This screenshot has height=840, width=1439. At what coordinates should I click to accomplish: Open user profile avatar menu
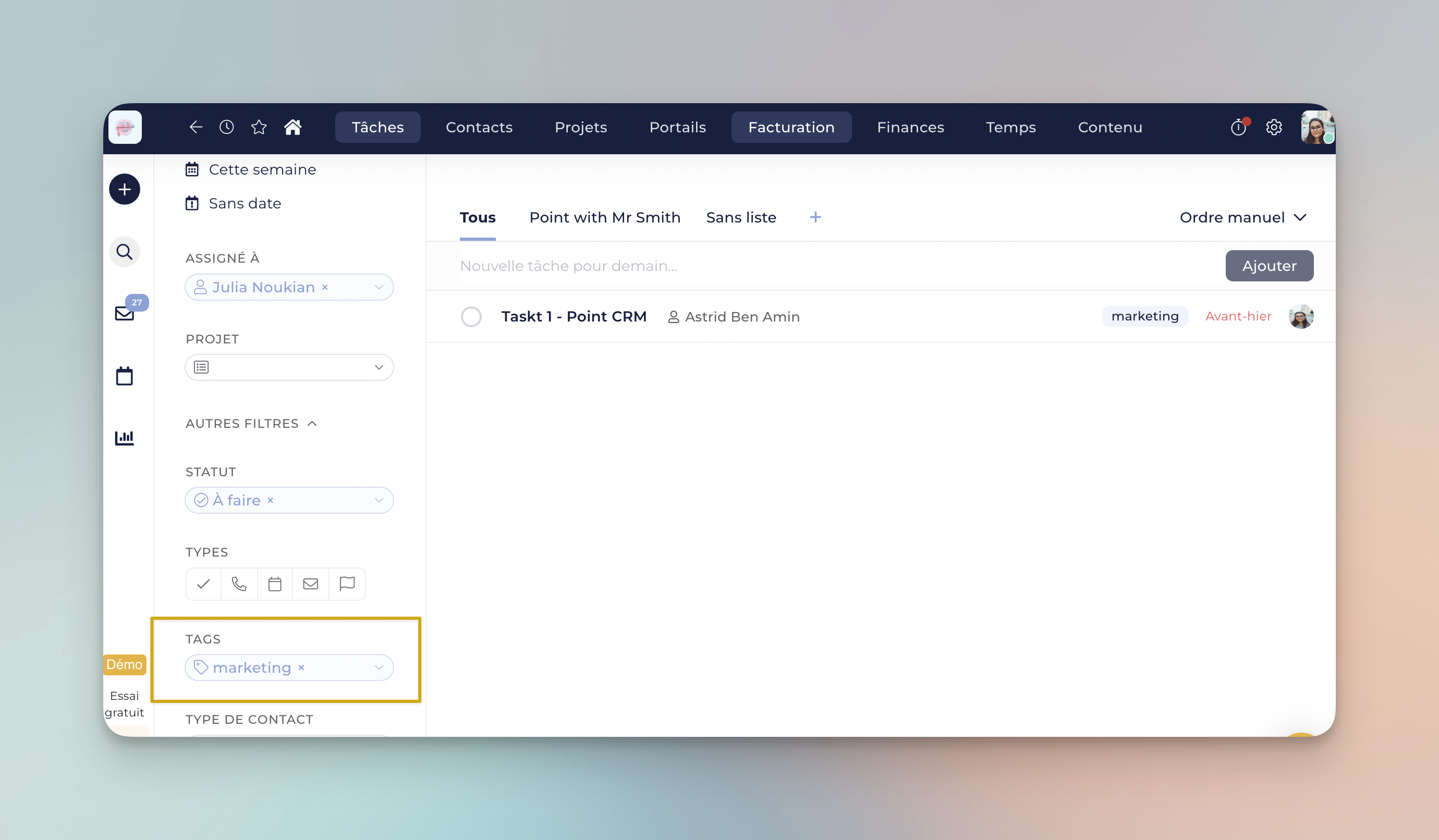1318,127
